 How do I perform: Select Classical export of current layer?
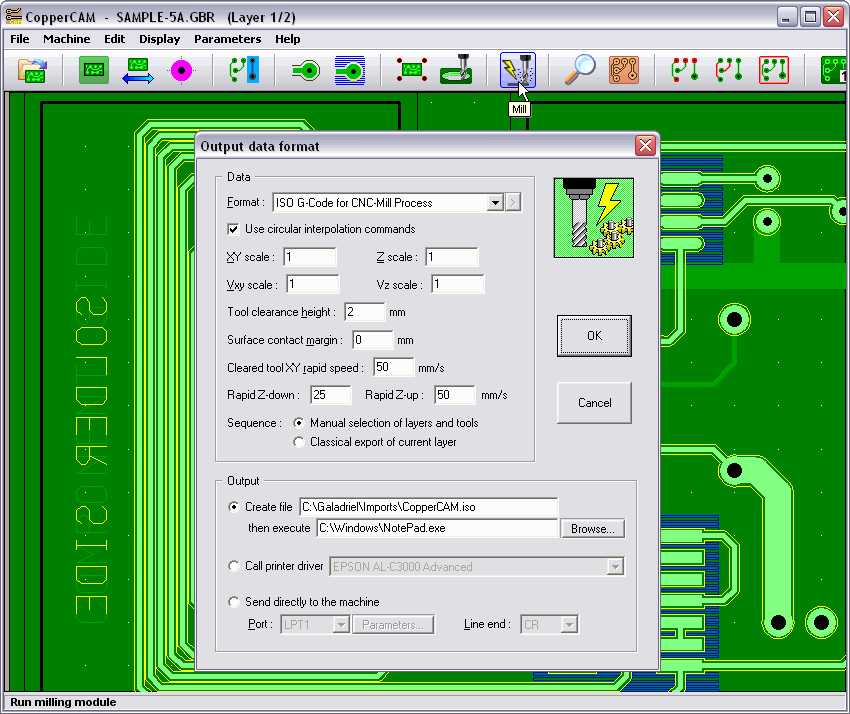tap(298, 442)
